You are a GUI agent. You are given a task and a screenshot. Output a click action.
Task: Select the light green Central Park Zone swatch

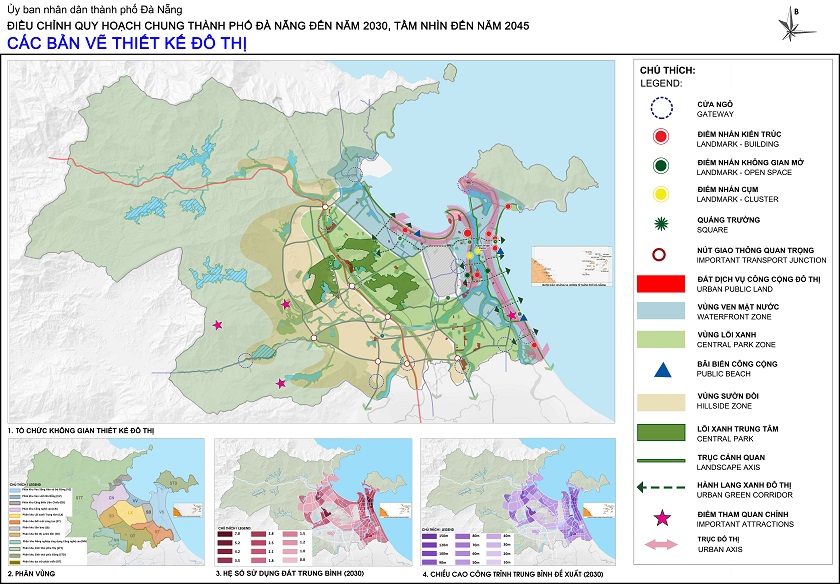(660, 340)
